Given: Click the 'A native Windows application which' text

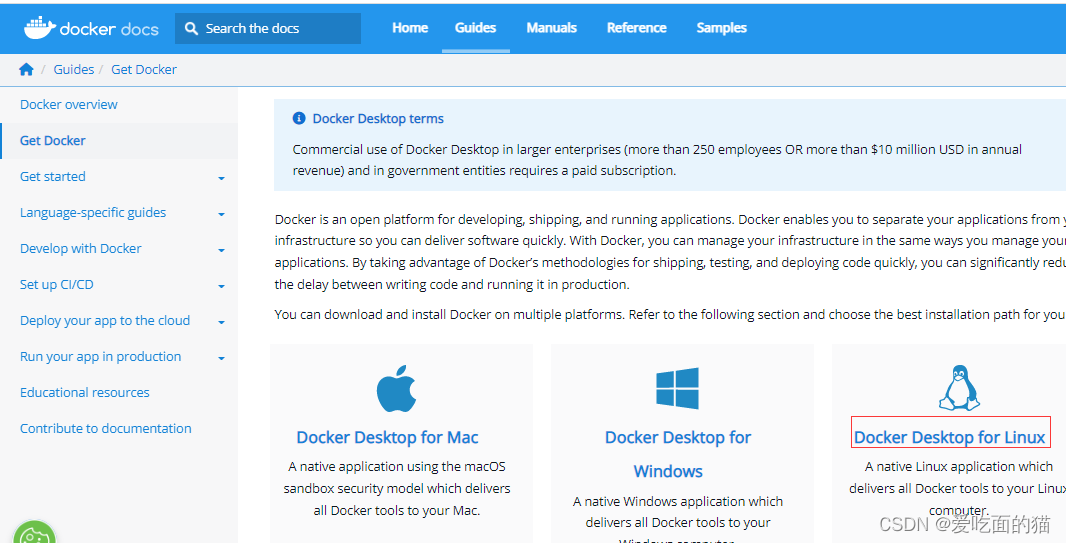Looking at the screenshot, I should point(678,502).
